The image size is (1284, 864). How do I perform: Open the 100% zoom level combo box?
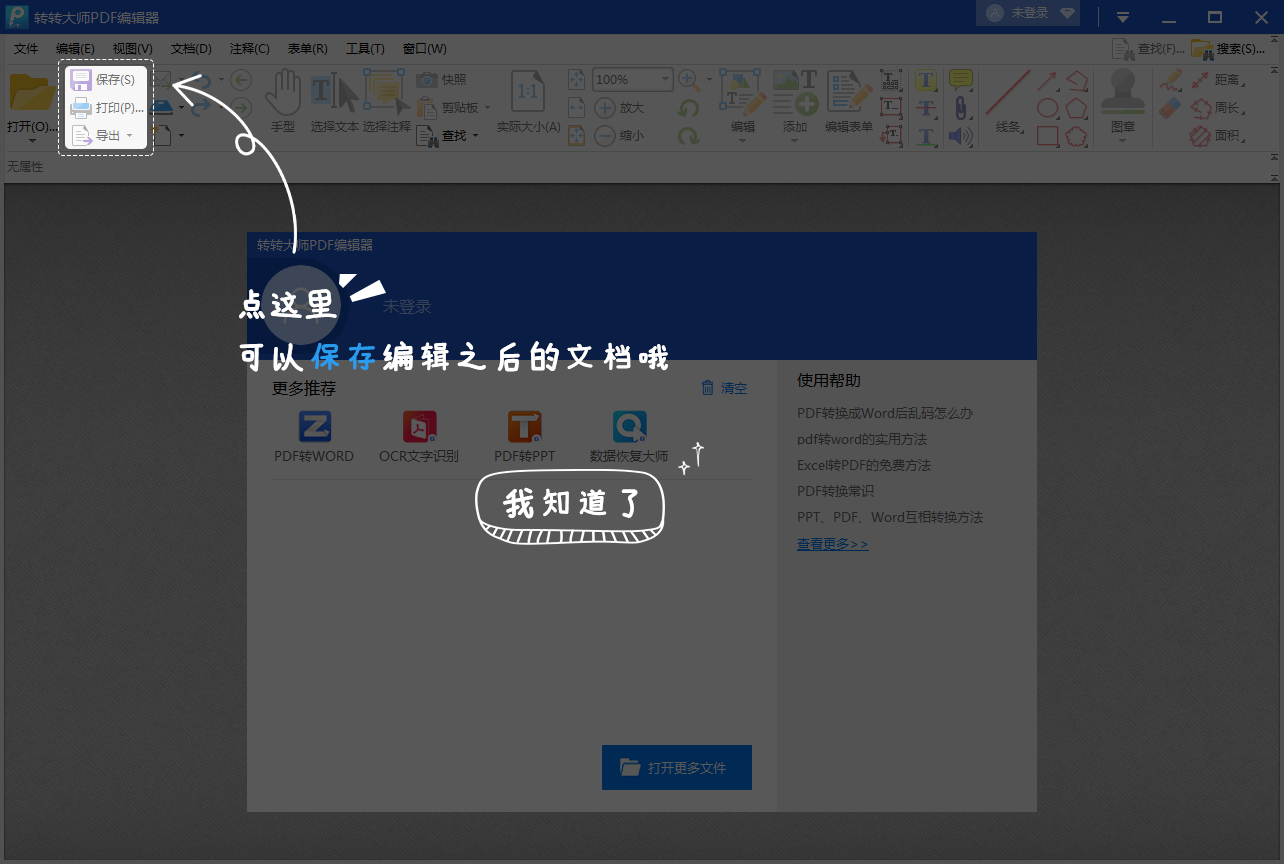point(634,80)
